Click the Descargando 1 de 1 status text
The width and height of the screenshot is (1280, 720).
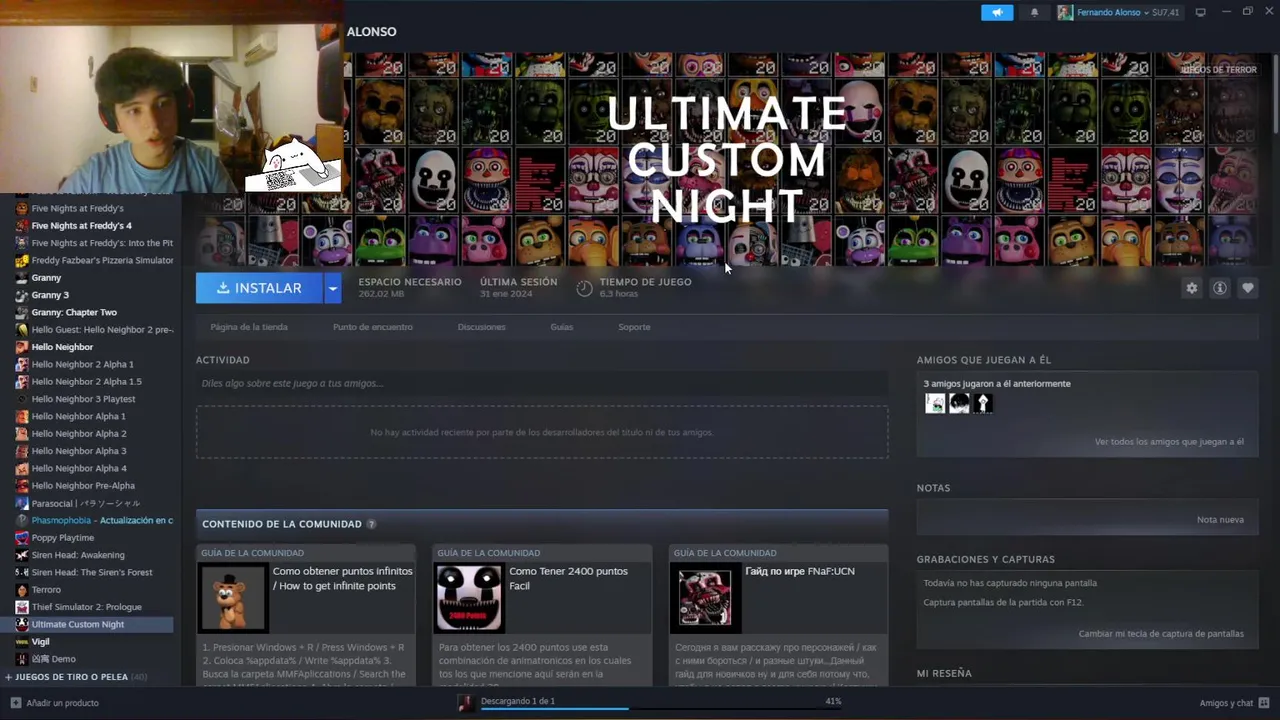click(517, 701)
